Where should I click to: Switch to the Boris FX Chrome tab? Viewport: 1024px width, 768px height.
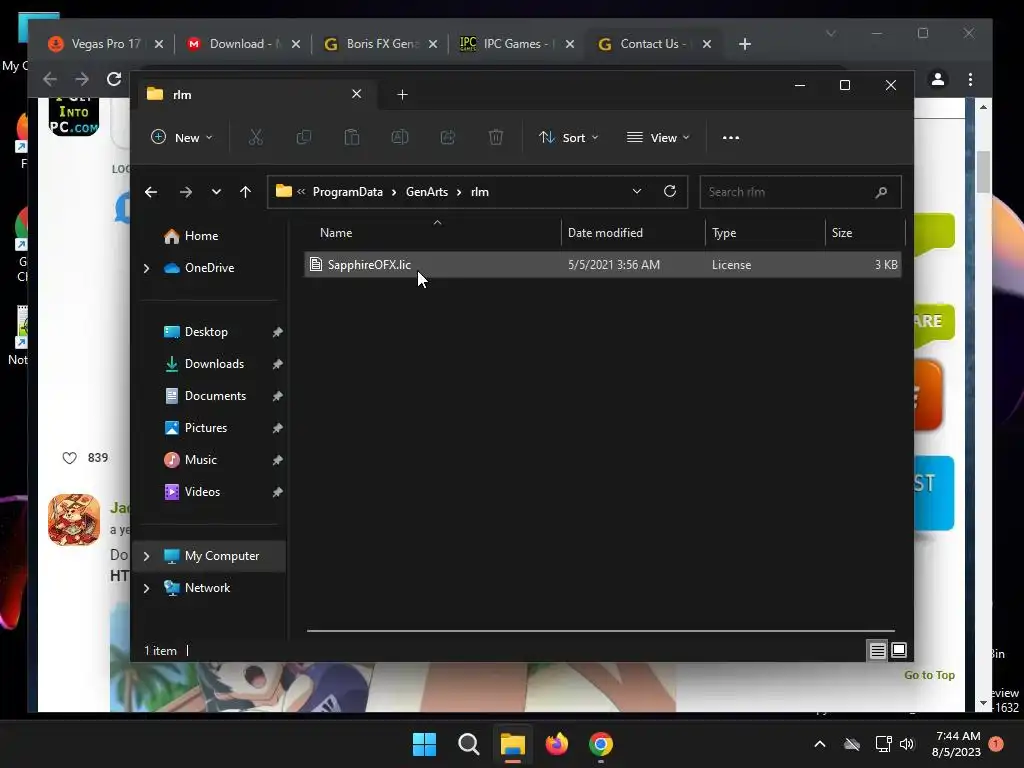[x=381, y=44]
